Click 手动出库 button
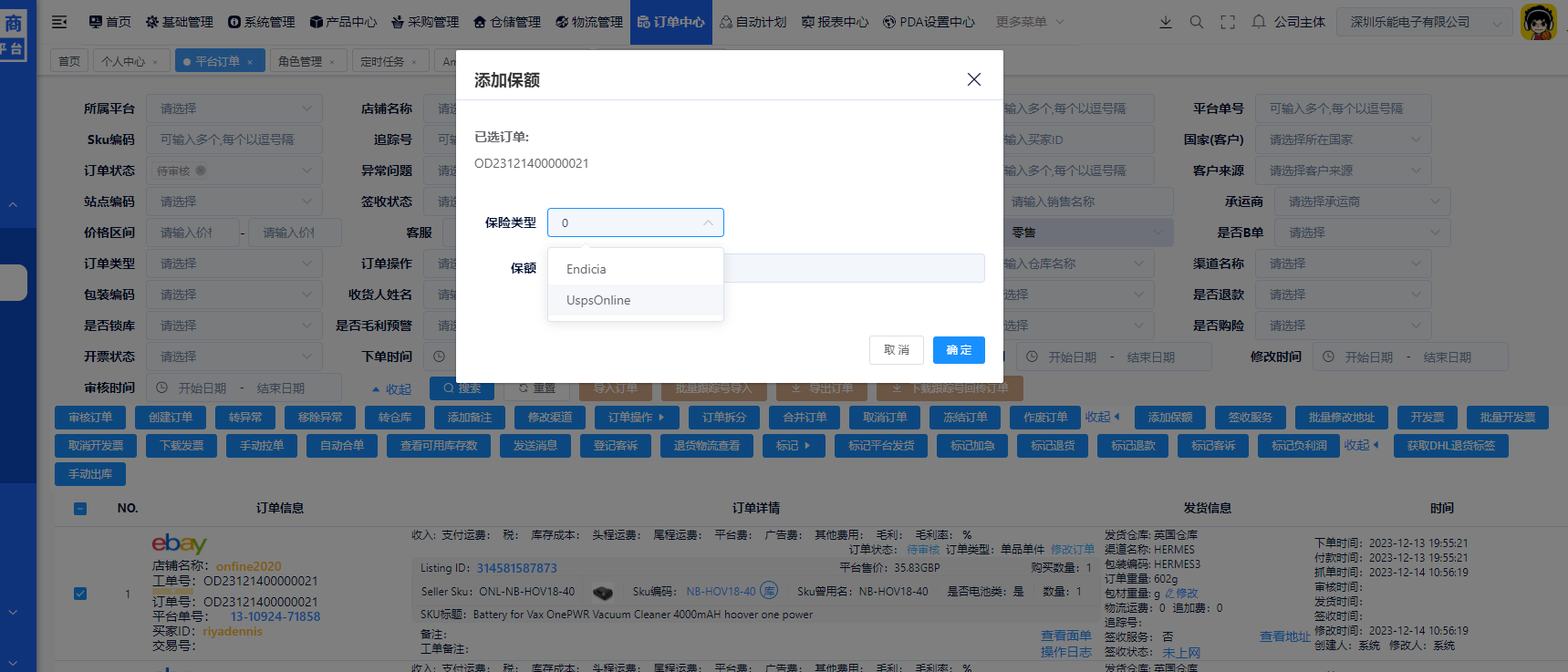1568x672 pixels. [90, 474]
